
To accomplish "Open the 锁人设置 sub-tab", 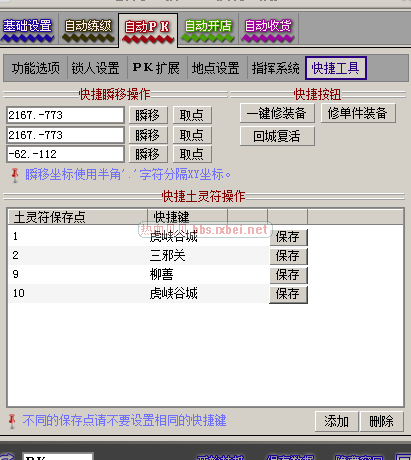I will pos(96,68).
